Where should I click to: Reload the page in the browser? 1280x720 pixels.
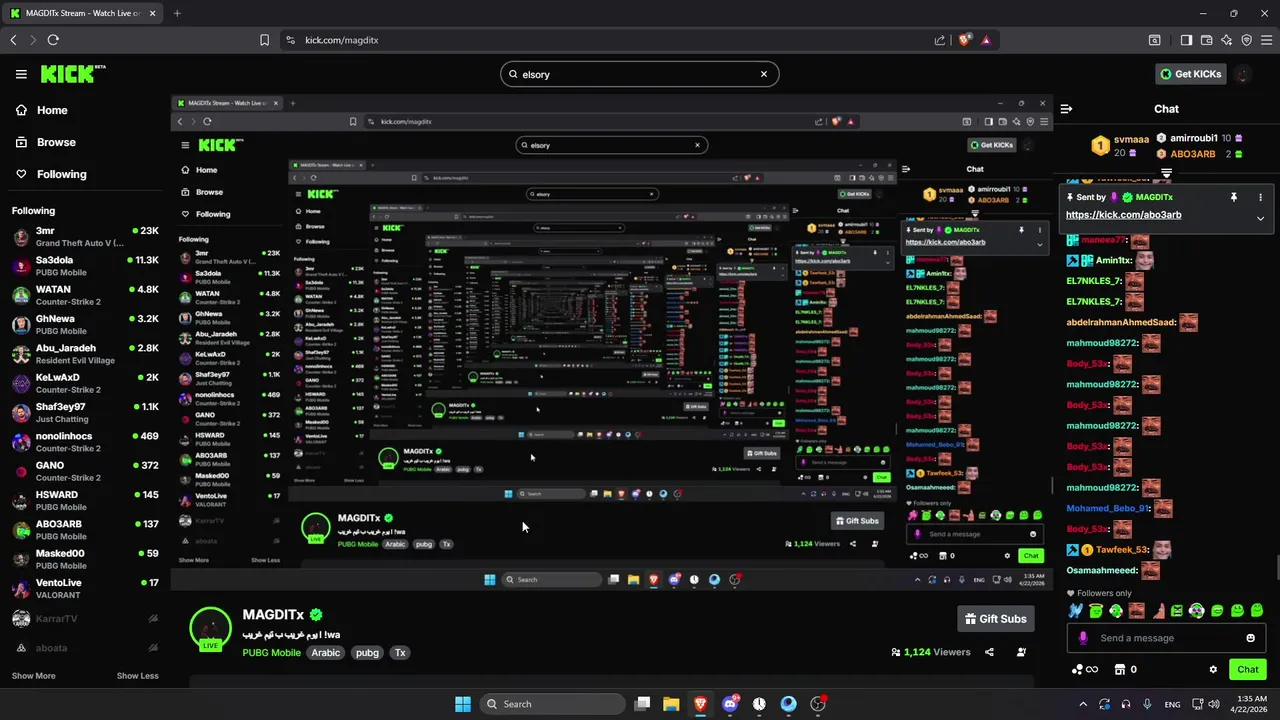[53, 40]
